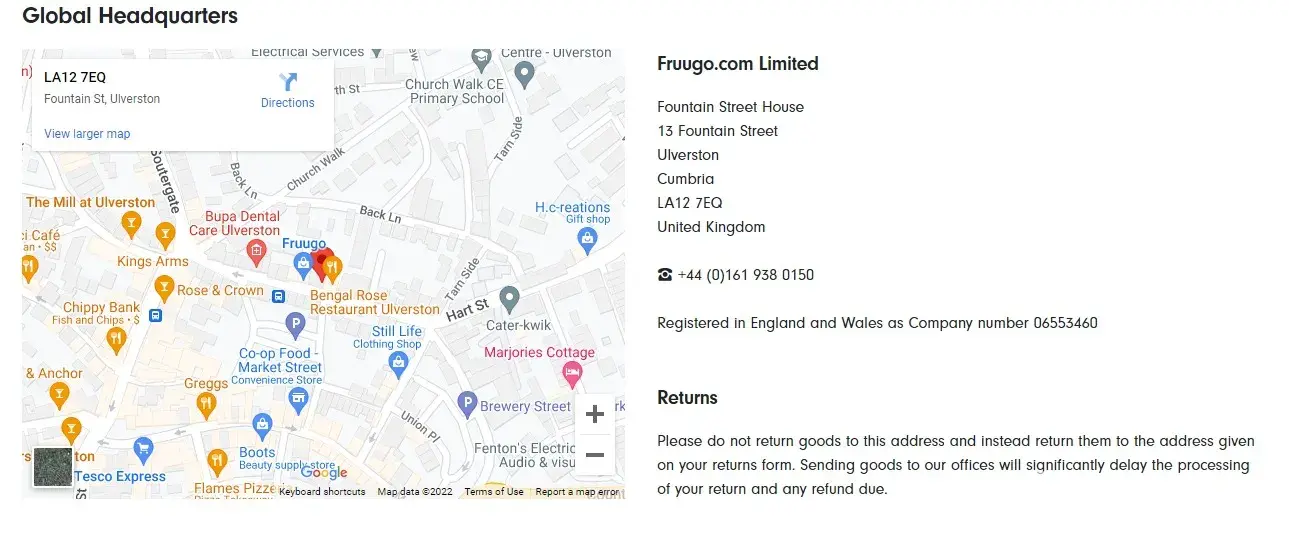Screen dimensions: 1289x535
Task: Click the Cater-kwik location pin
Action: (x=510, y=298)
